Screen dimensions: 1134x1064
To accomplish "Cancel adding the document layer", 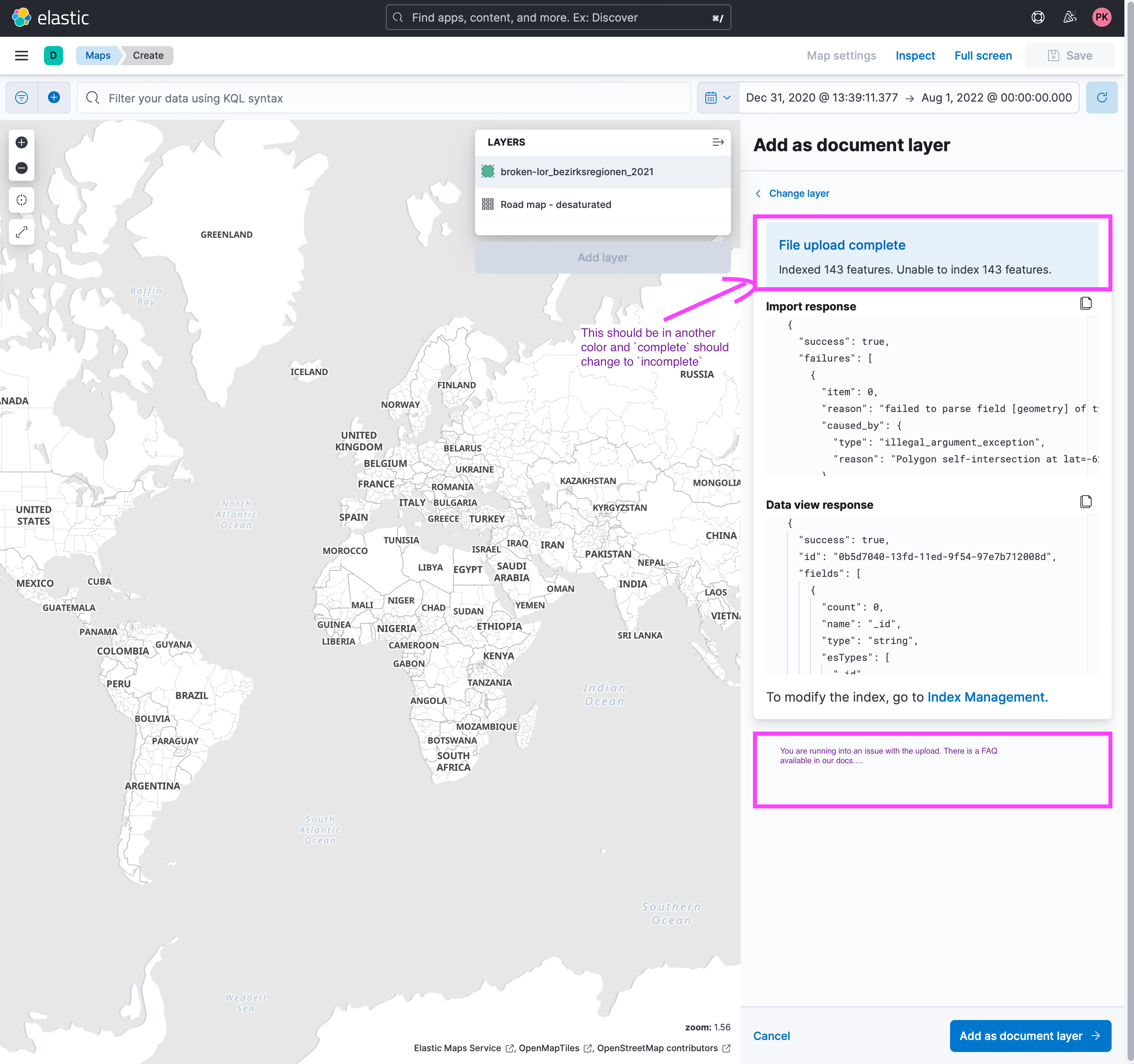I will 771,1036.
